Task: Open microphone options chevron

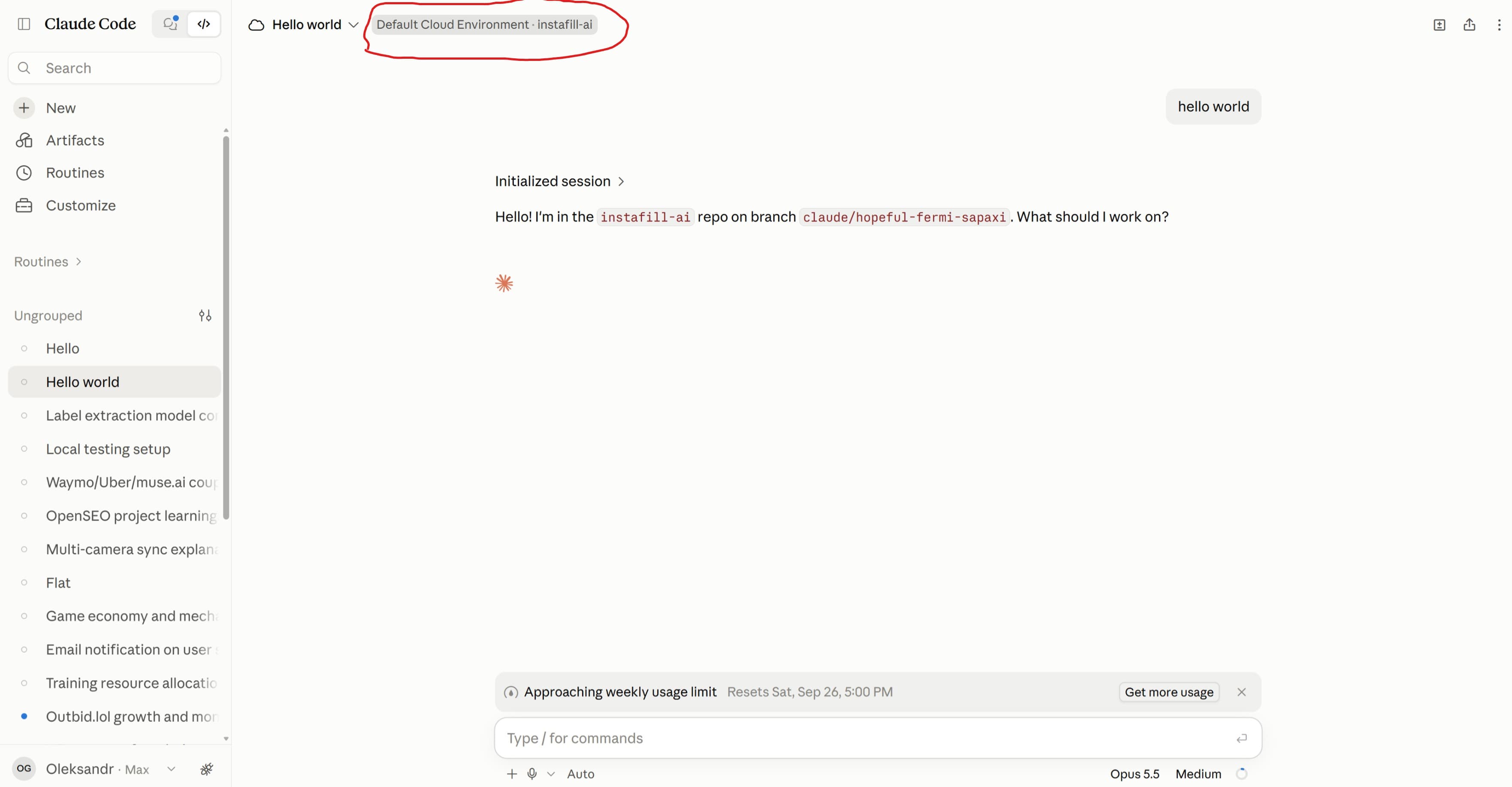Action: pos(551,774)
